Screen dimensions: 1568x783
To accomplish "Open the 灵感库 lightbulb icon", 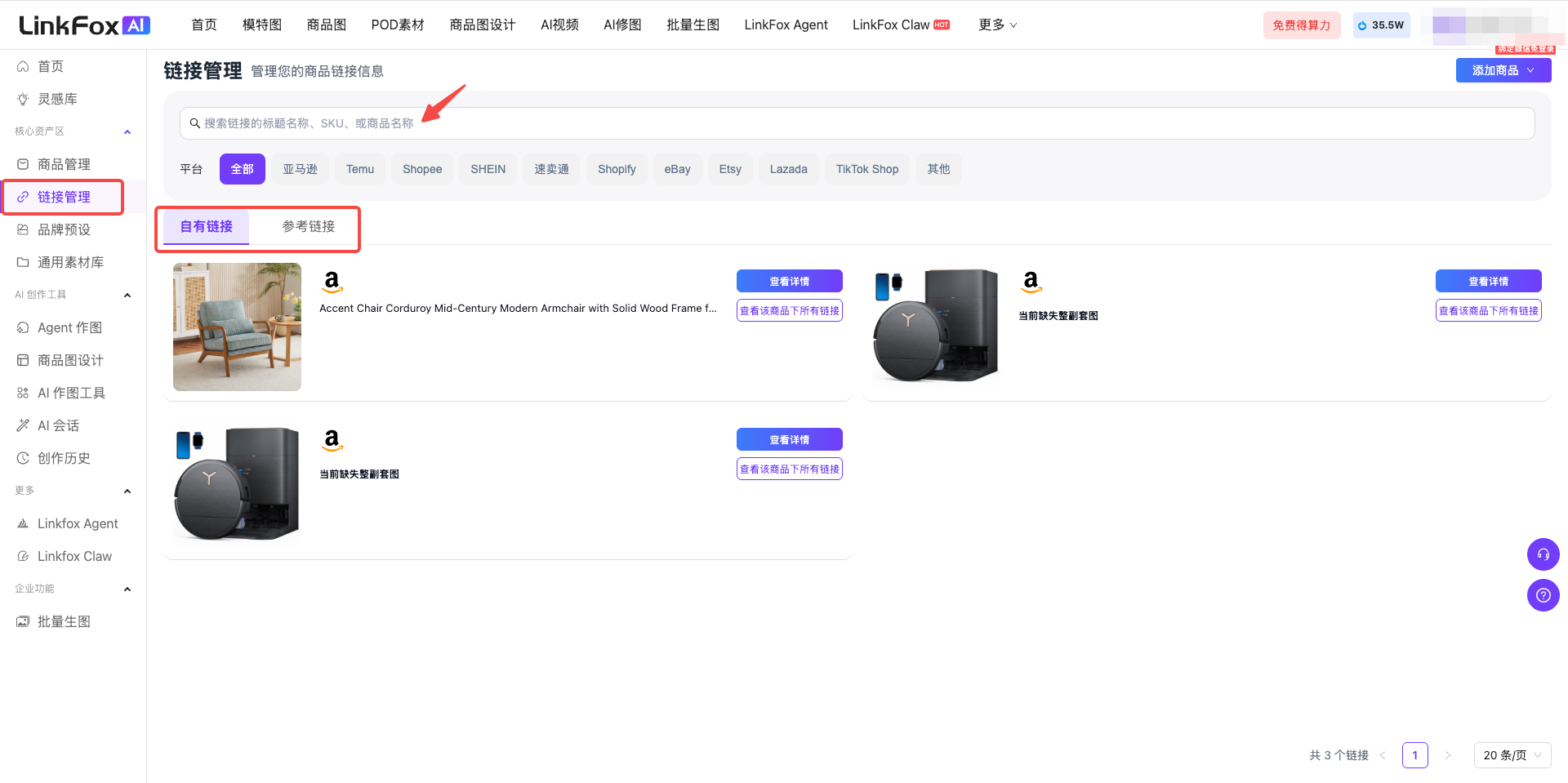I will click(23, 99).
